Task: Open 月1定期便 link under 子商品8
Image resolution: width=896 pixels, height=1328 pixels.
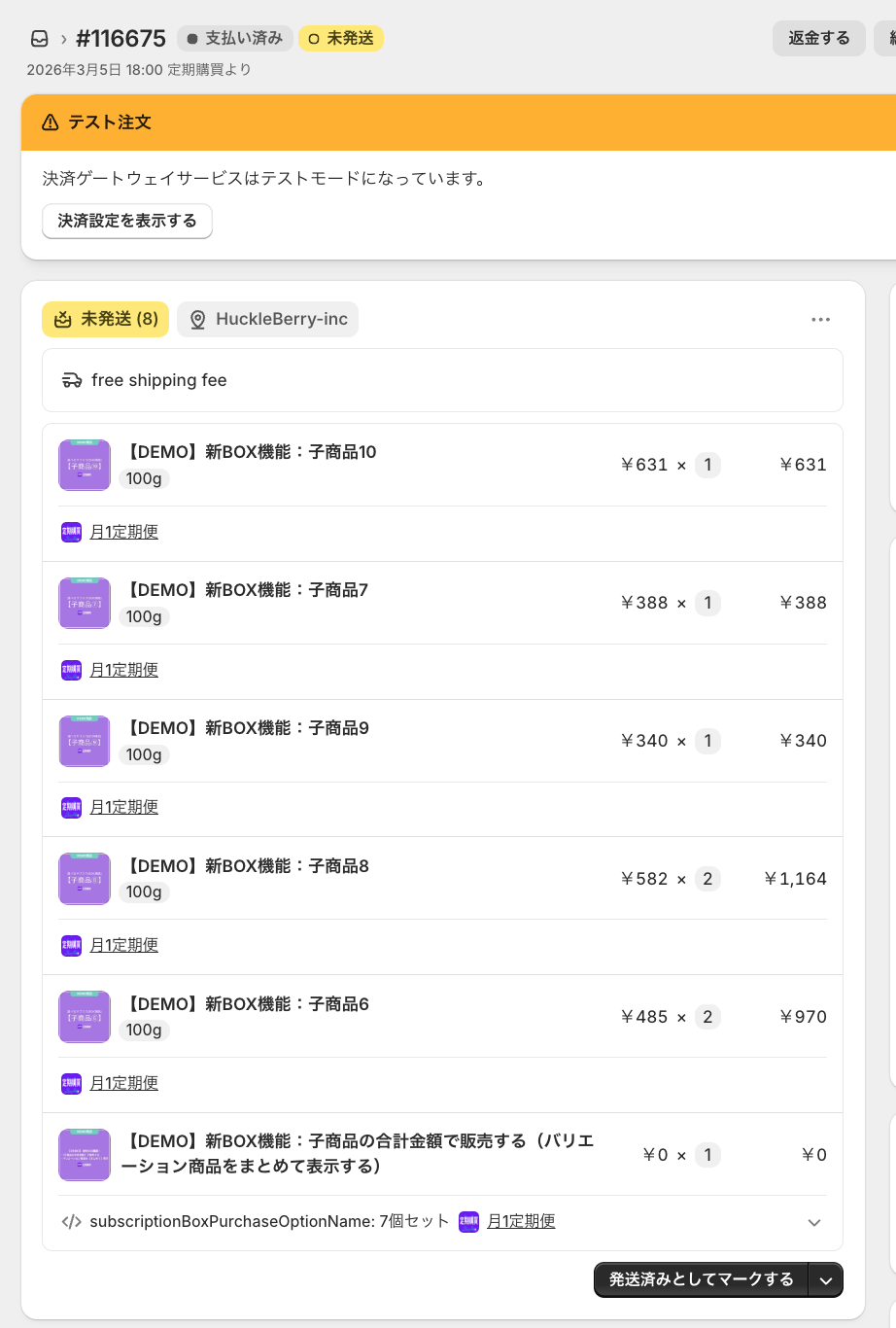Action: (123, 945)
